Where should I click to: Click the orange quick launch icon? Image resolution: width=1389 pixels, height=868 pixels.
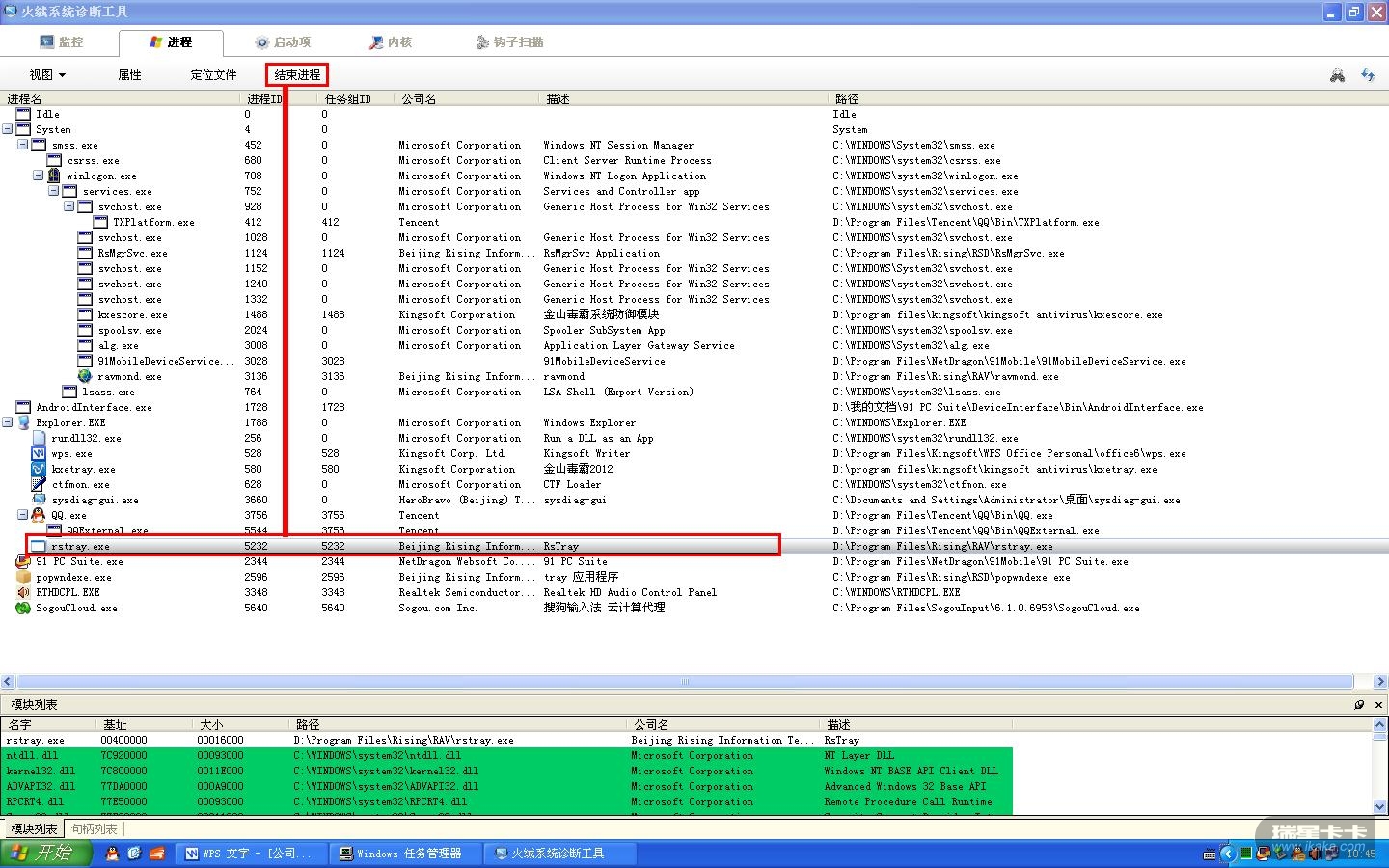[156, 854]
